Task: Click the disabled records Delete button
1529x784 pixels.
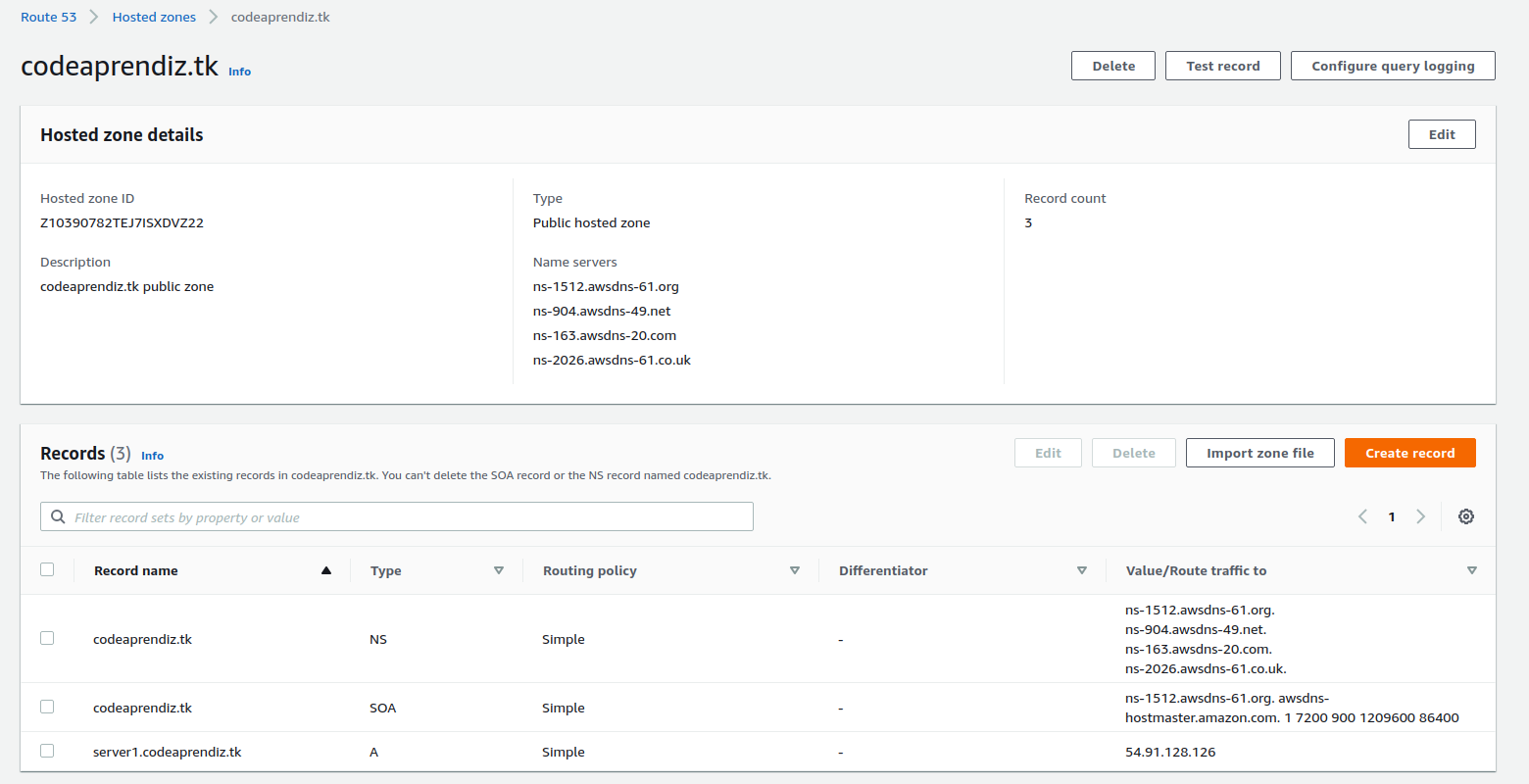Action: point(1134,453)
